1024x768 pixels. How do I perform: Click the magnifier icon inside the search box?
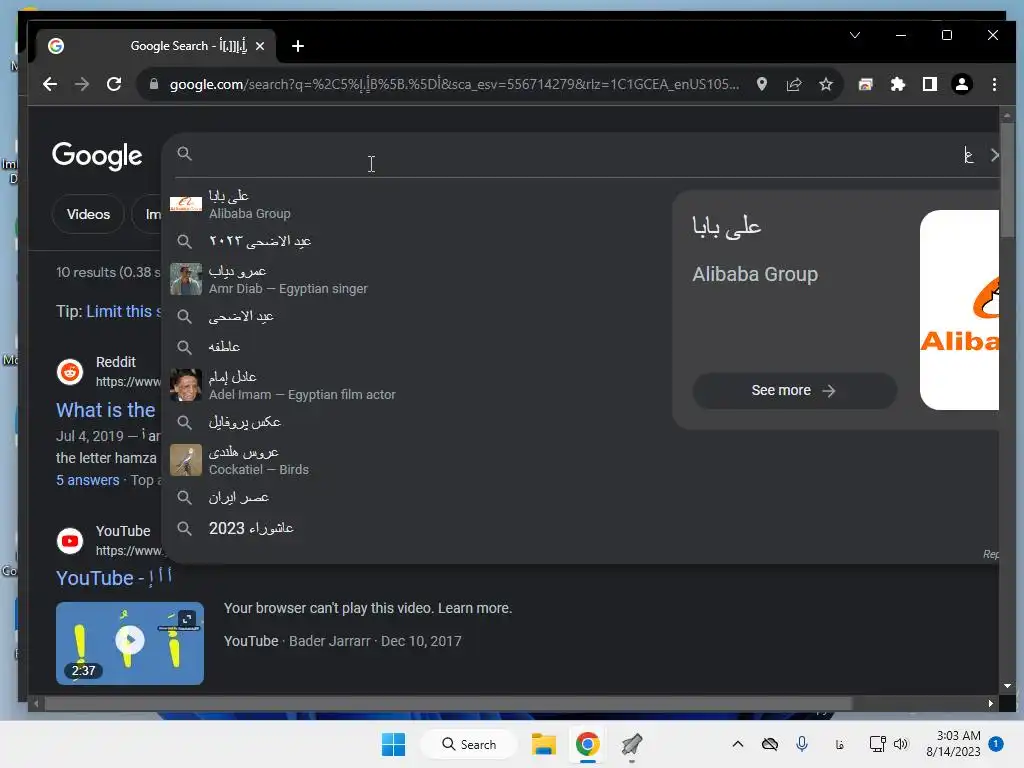tap(185, 153)
